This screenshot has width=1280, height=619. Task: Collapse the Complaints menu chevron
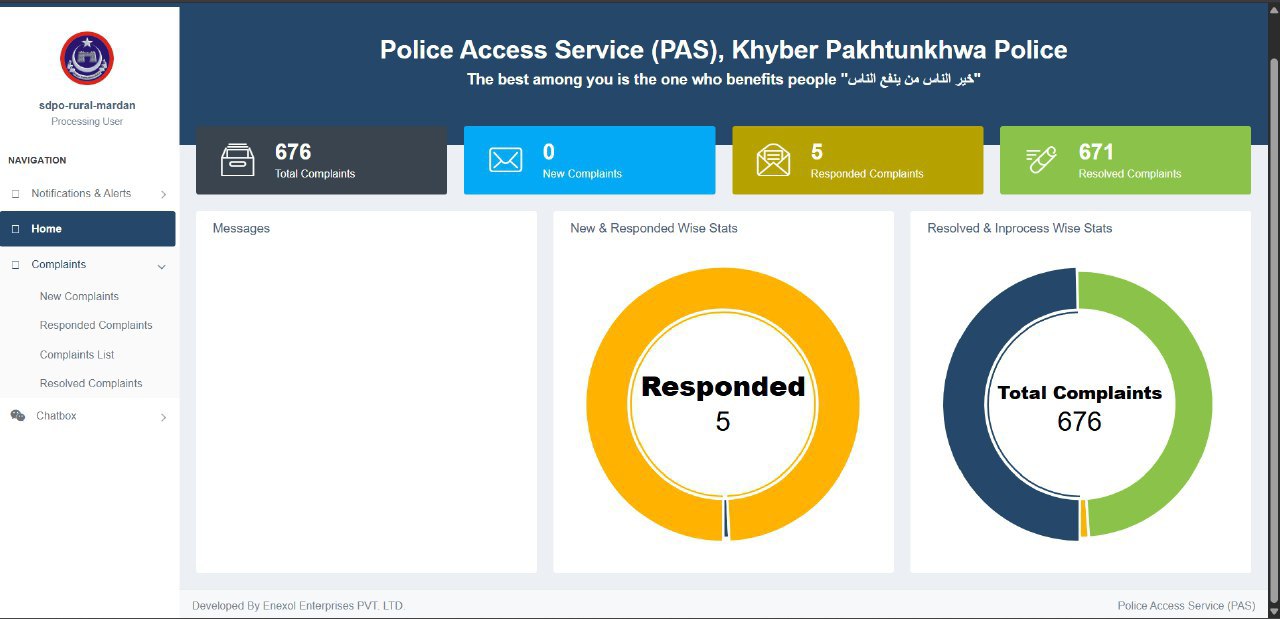[x=162, y=267]
